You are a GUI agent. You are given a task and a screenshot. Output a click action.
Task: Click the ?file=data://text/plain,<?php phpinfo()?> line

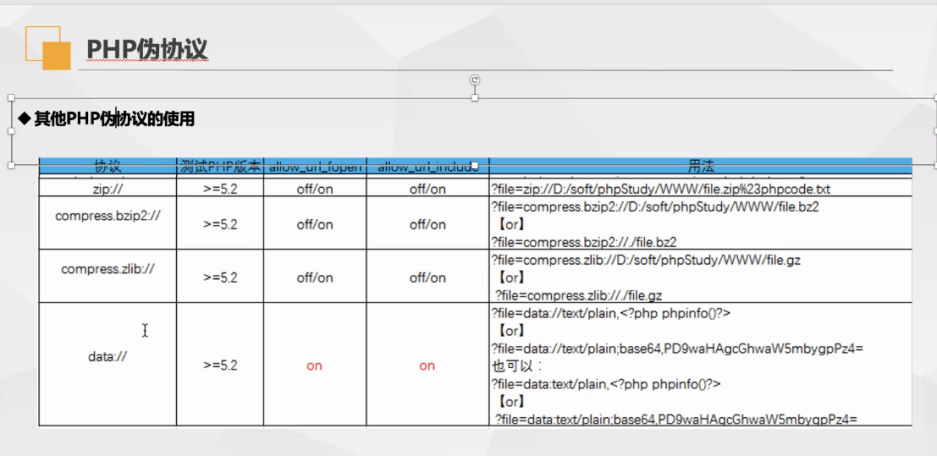point(611,313)
